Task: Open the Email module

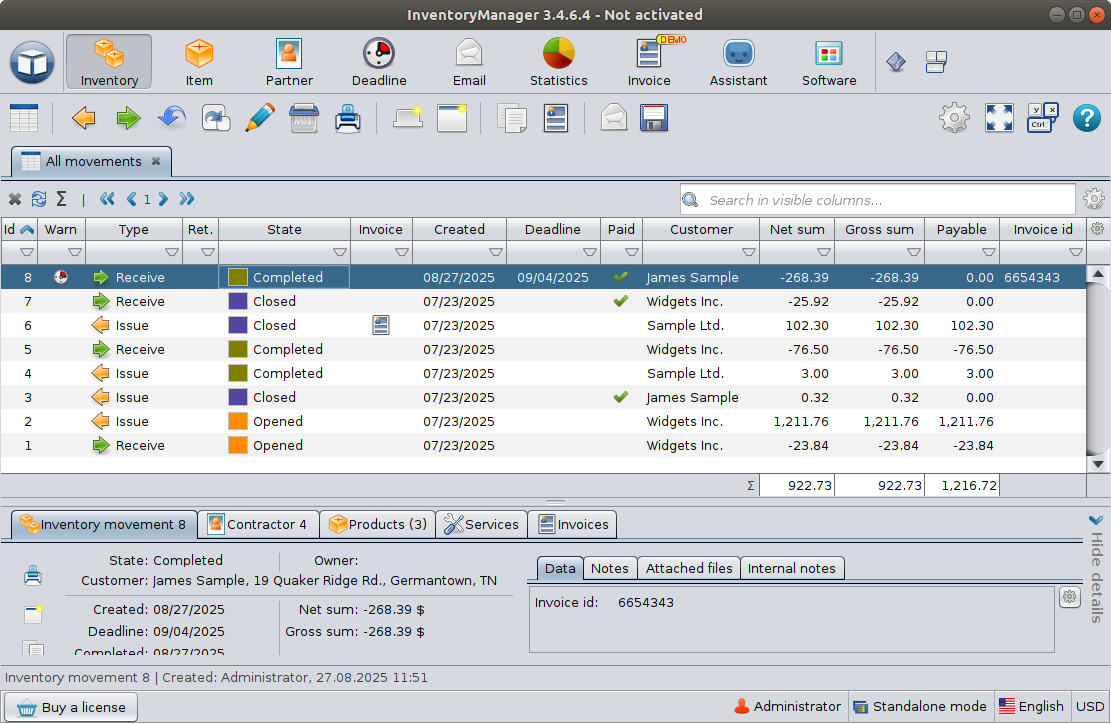Action: click(469, 62)
